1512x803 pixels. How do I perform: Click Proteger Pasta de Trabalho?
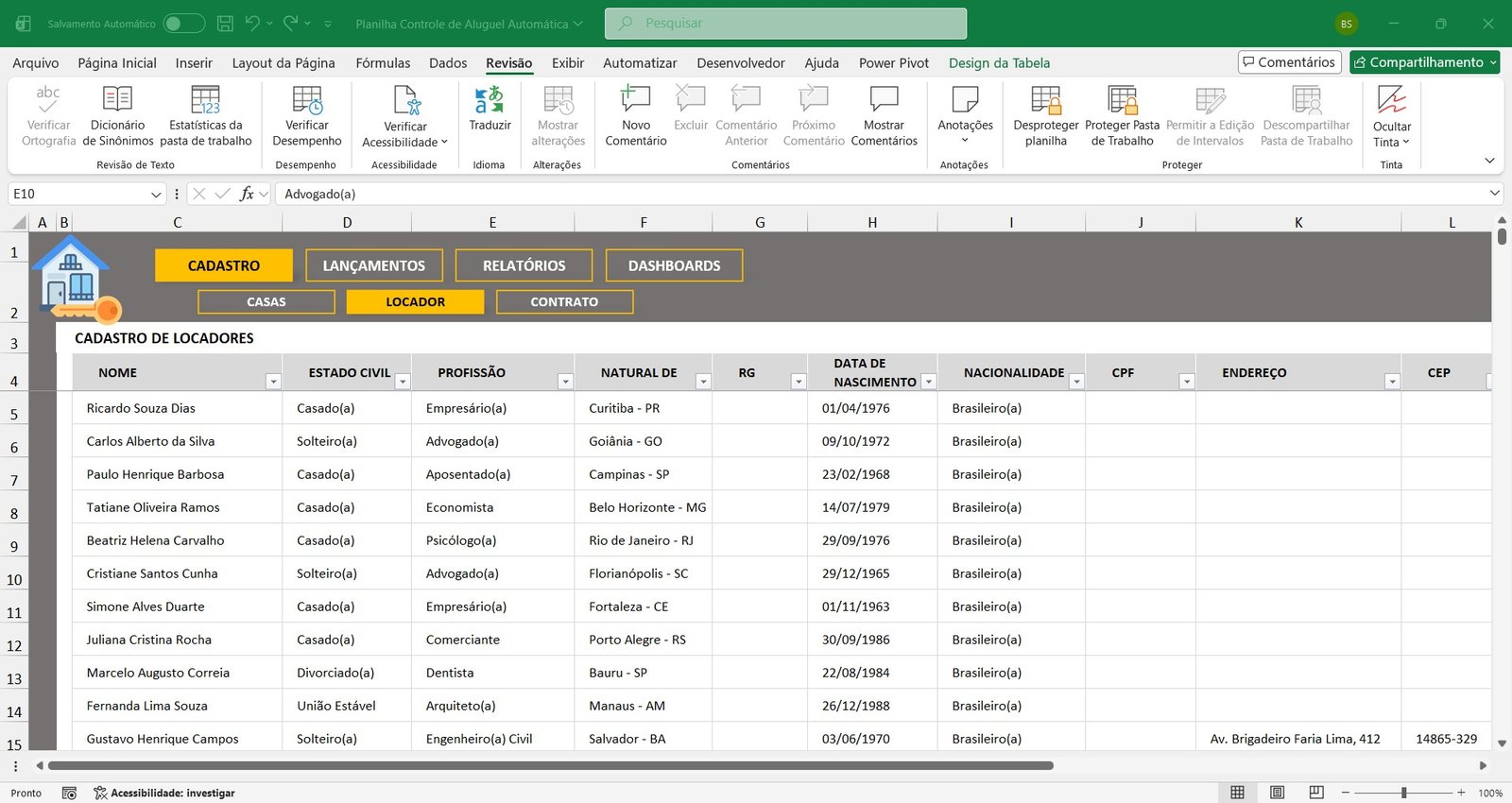pos(1122,115)
